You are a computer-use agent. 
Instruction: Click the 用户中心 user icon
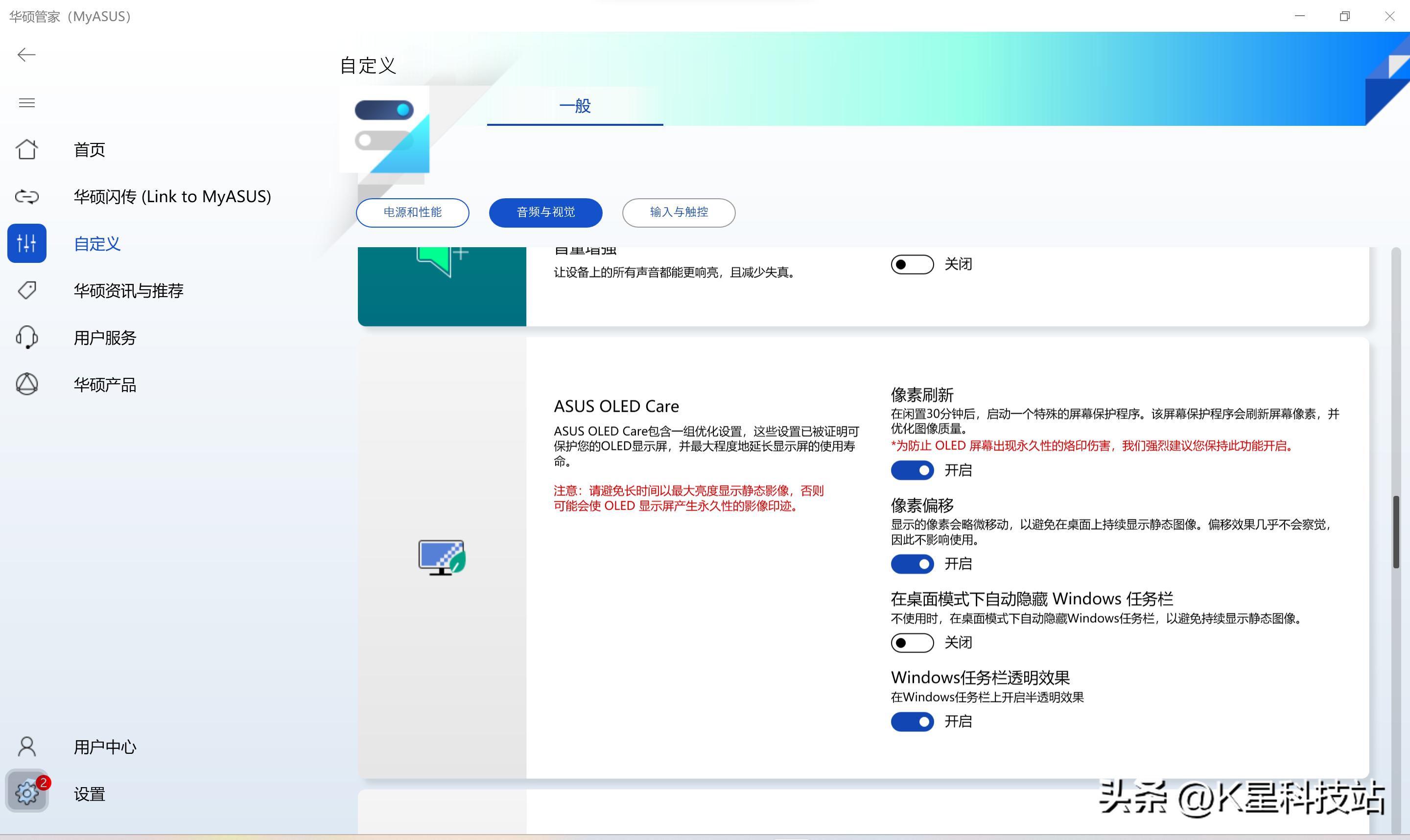coord(26,747)
